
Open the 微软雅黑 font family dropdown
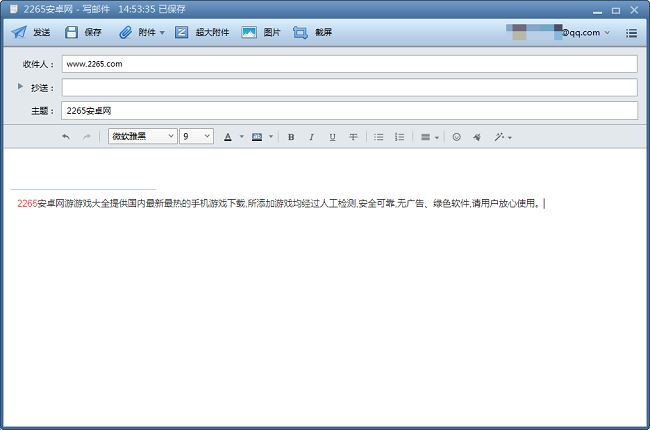[143, 136]
